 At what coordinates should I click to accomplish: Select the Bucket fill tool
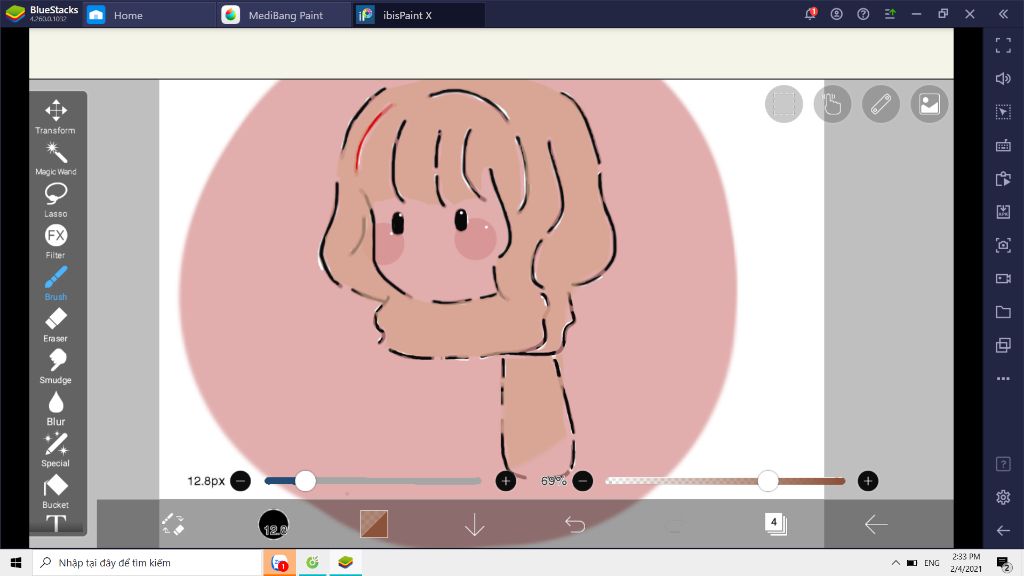pos(56,491)
